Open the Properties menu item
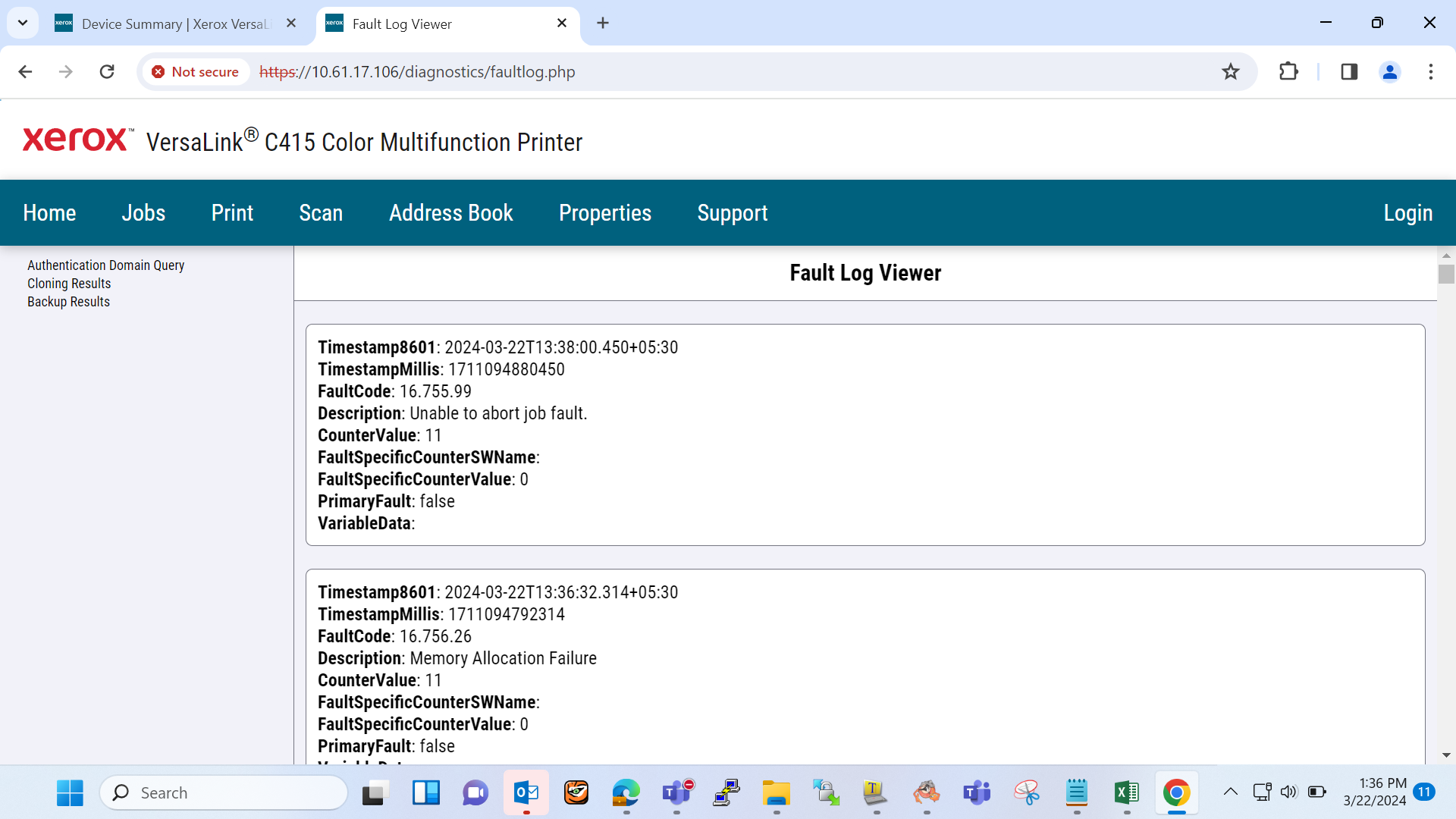The image size is (1456, 819). pos(605,213)
